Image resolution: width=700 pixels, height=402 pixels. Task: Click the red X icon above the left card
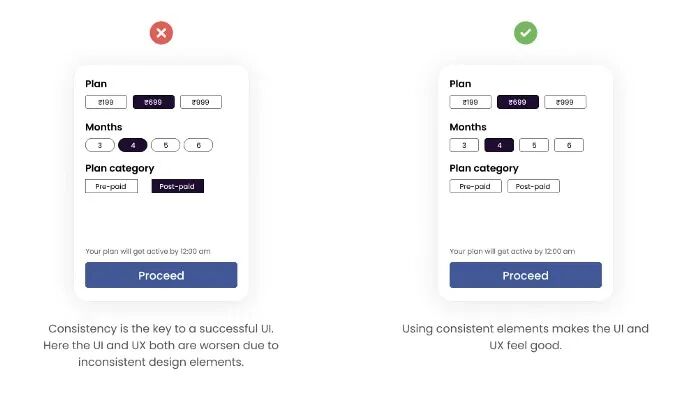(161, 33)
